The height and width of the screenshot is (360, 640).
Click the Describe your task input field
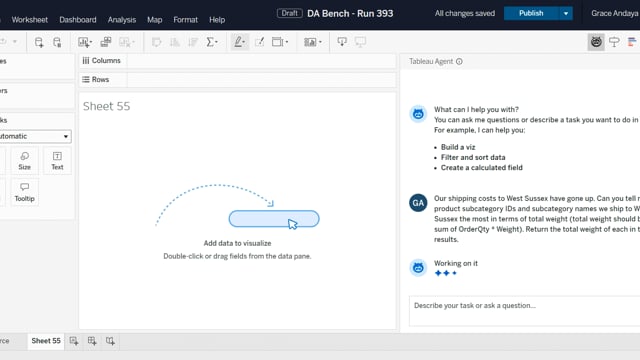click(524, 311)
